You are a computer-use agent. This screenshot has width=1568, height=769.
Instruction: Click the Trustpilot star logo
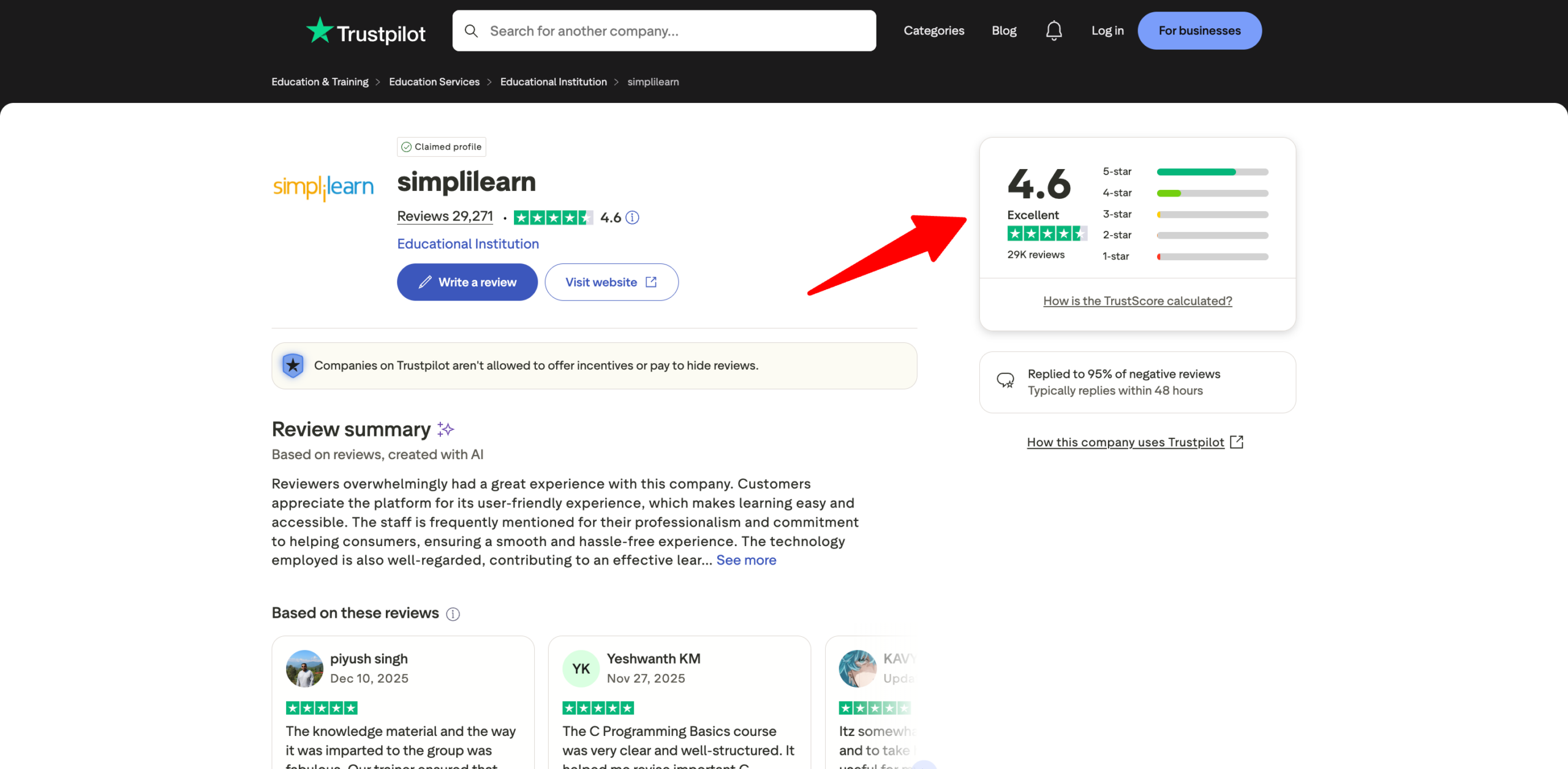click(320, 31)
